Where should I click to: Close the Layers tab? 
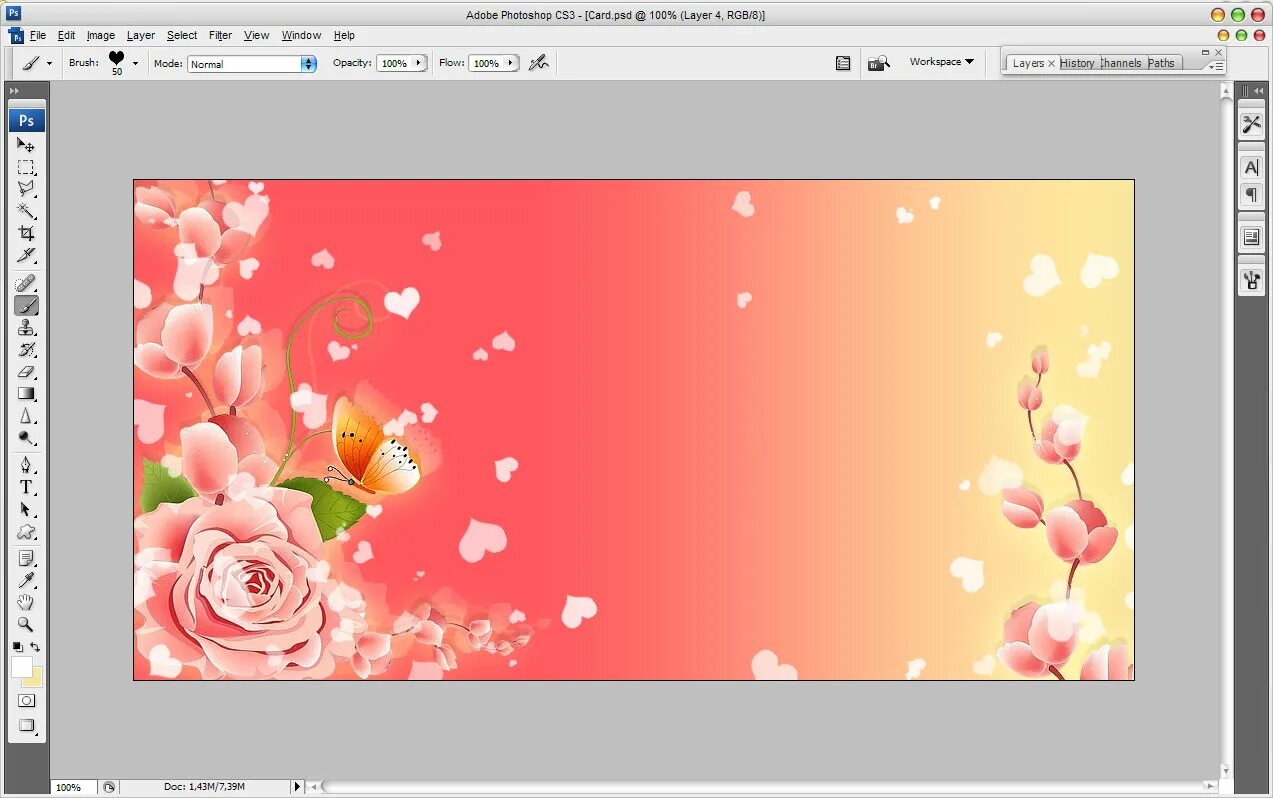[x=1051, y=63]
